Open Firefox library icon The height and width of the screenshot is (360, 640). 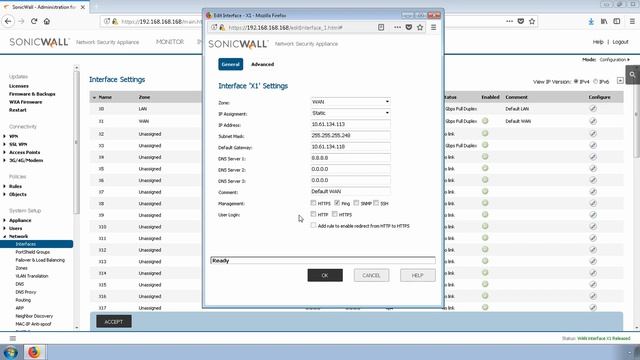click(x=604, y=21)
